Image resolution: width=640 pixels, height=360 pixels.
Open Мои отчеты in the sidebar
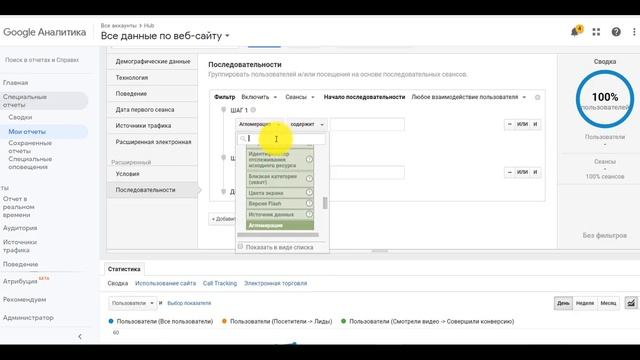(27, 131)
